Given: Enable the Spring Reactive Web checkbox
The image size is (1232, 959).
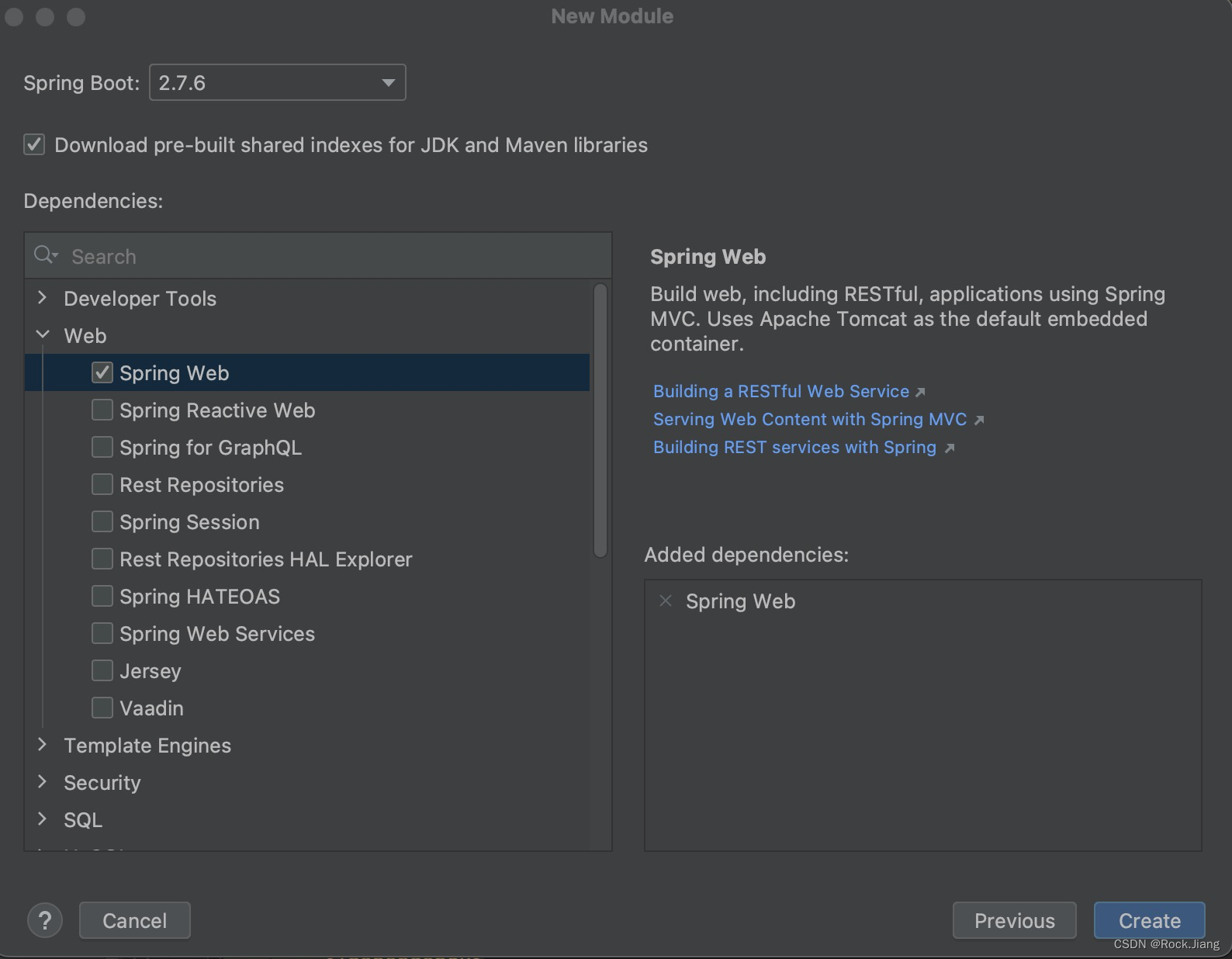Looking at the screenshot, I should point(102,410).
